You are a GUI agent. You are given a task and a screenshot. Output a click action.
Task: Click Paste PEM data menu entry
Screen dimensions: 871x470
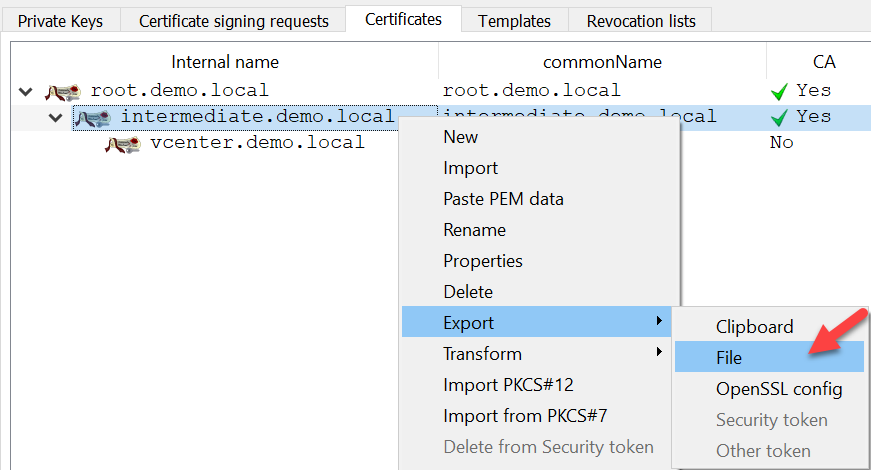pos(503,199)
